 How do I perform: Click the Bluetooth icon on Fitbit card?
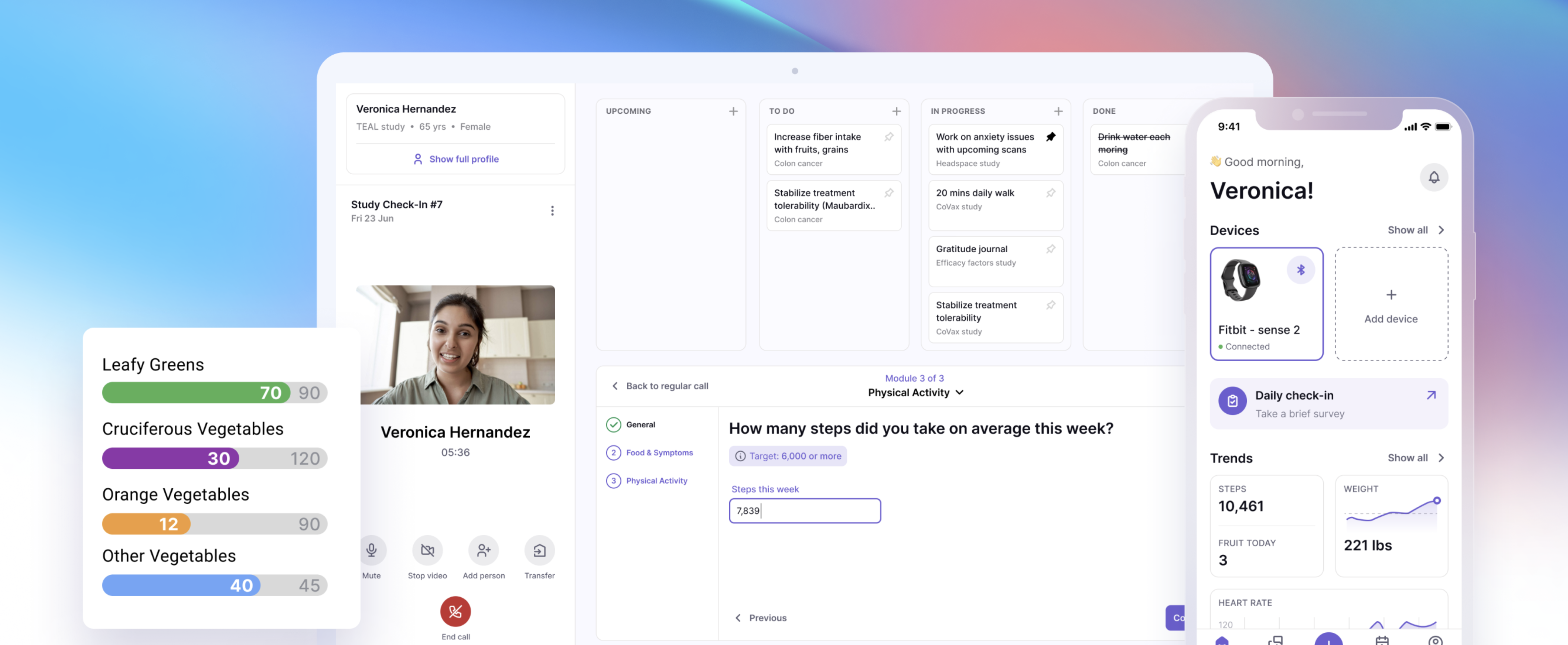point(1301,269)
